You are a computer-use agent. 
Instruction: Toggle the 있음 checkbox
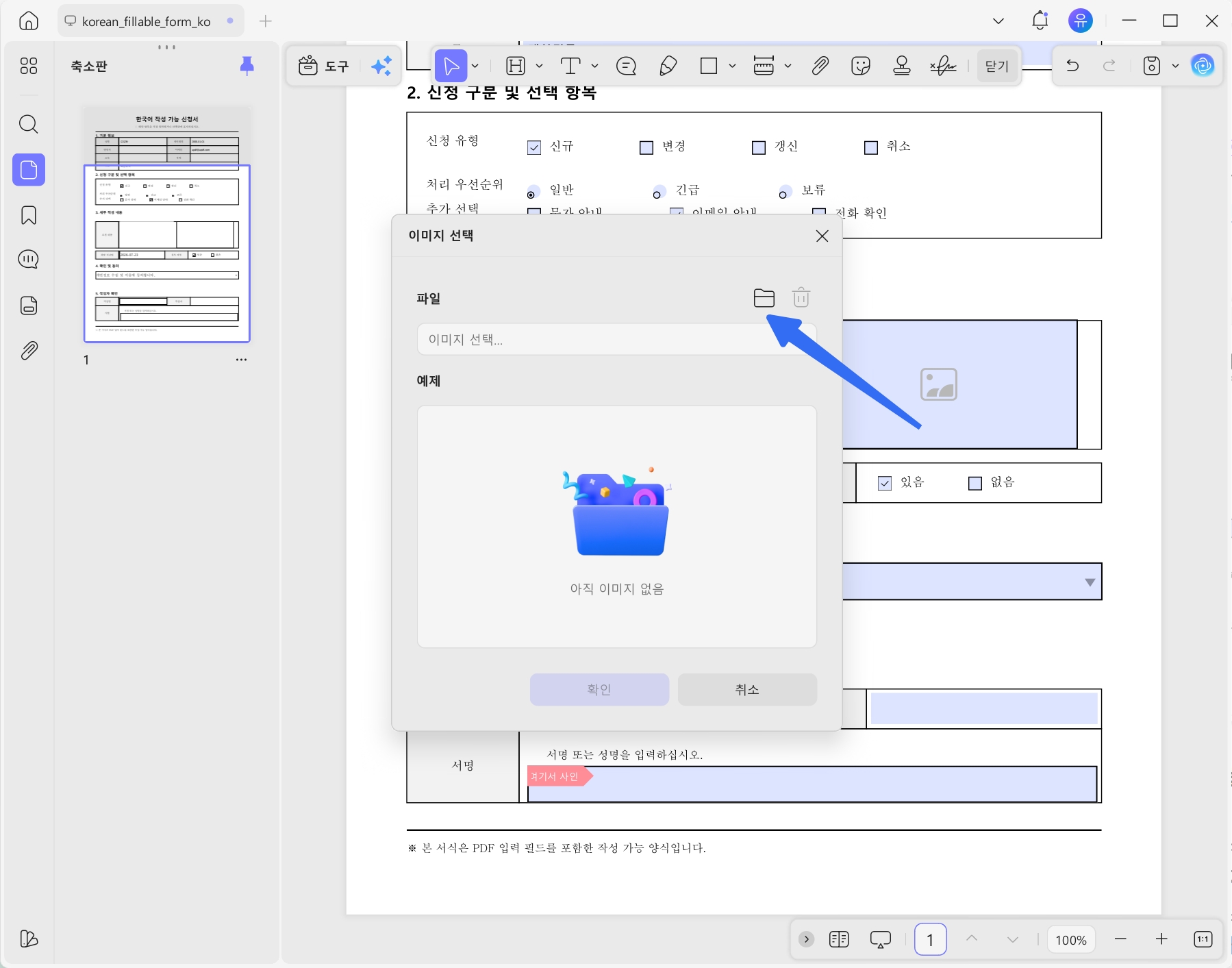(885, 483)
